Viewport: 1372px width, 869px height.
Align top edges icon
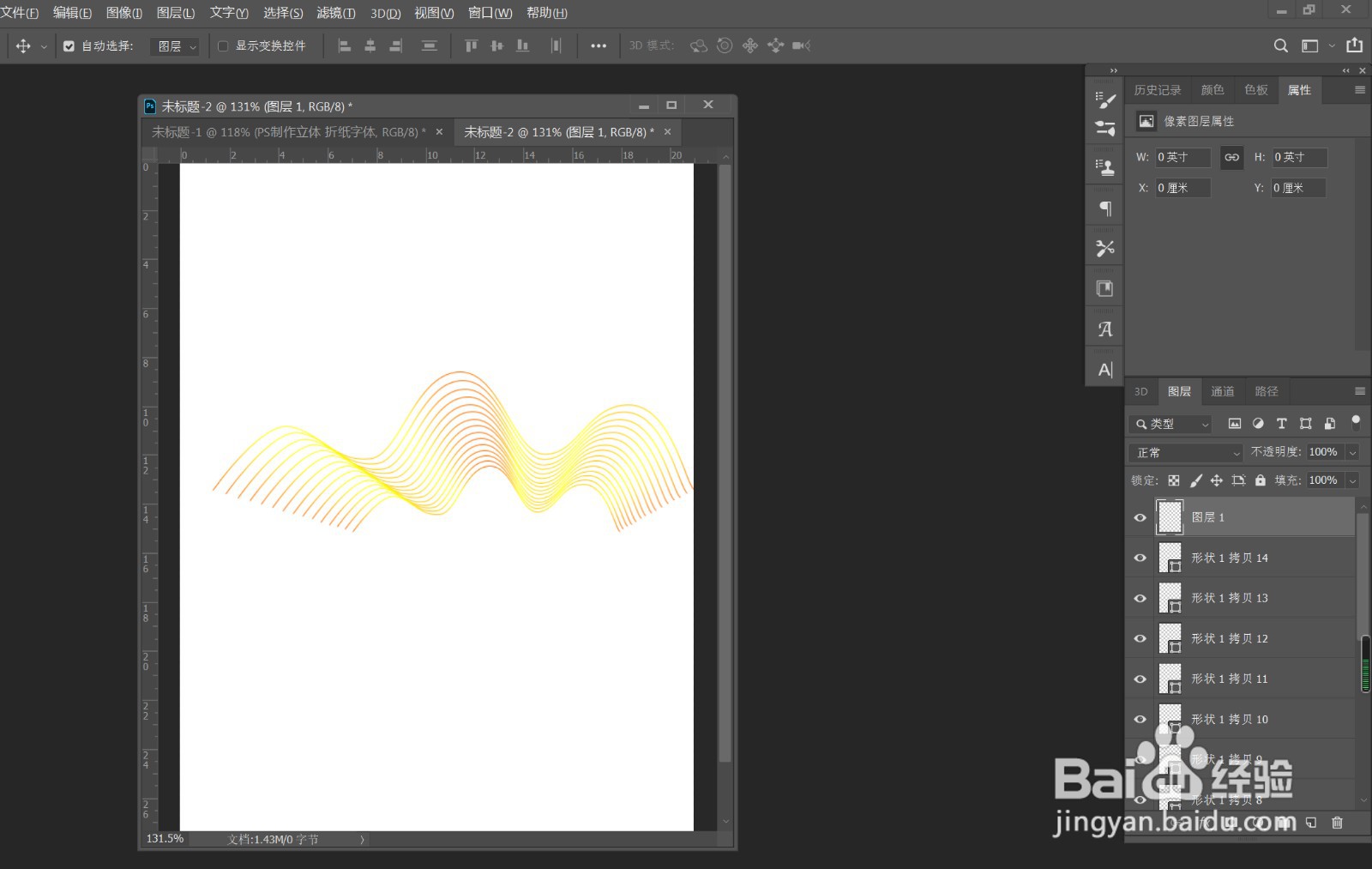pyautogui.click(x=471, y=46)
